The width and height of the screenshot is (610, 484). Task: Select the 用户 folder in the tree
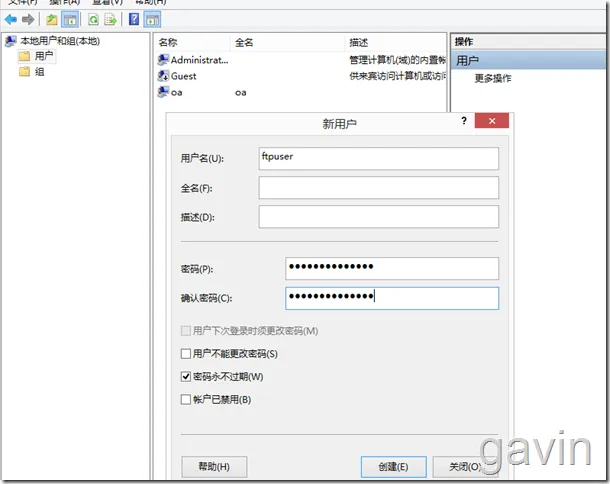[37, 56]
